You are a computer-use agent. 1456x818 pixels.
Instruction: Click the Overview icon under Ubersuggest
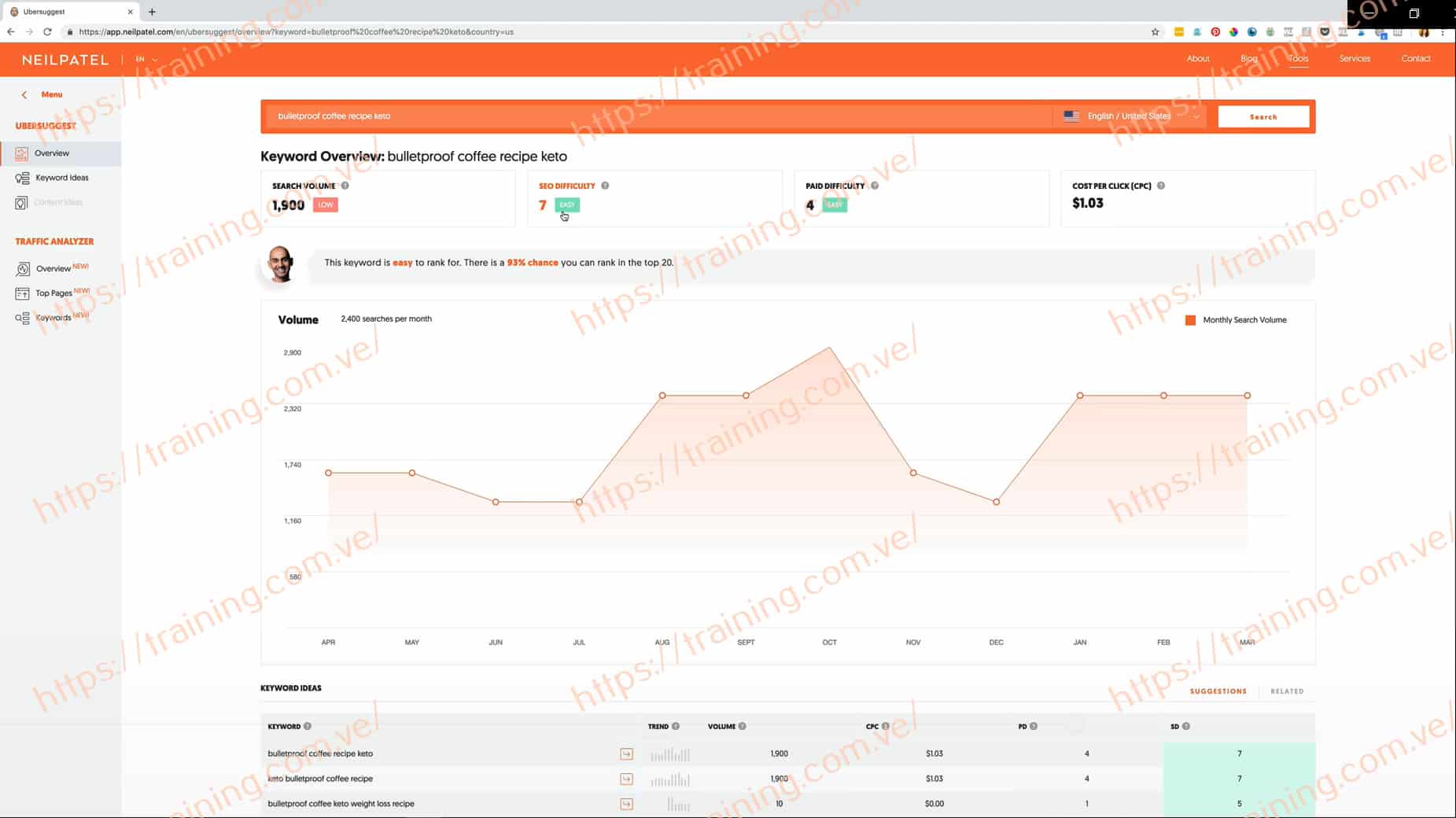pyautogui.click(x=21, y=153)
